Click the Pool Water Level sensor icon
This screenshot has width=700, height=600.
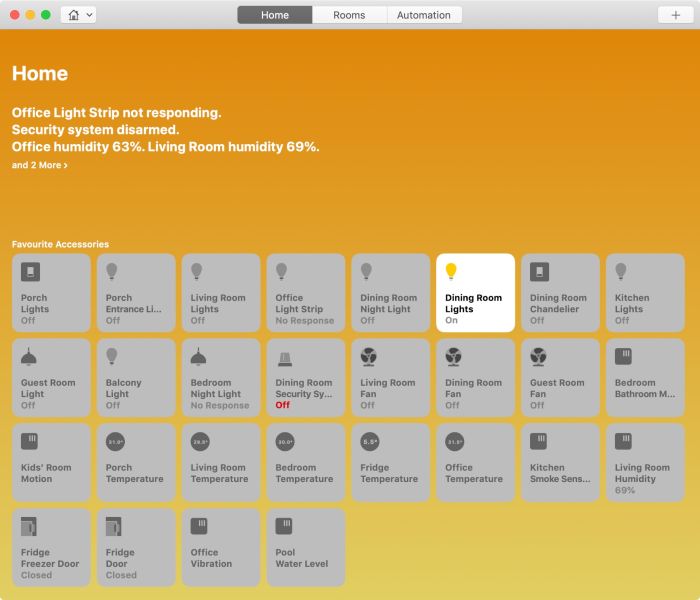[x=284, y=526]
